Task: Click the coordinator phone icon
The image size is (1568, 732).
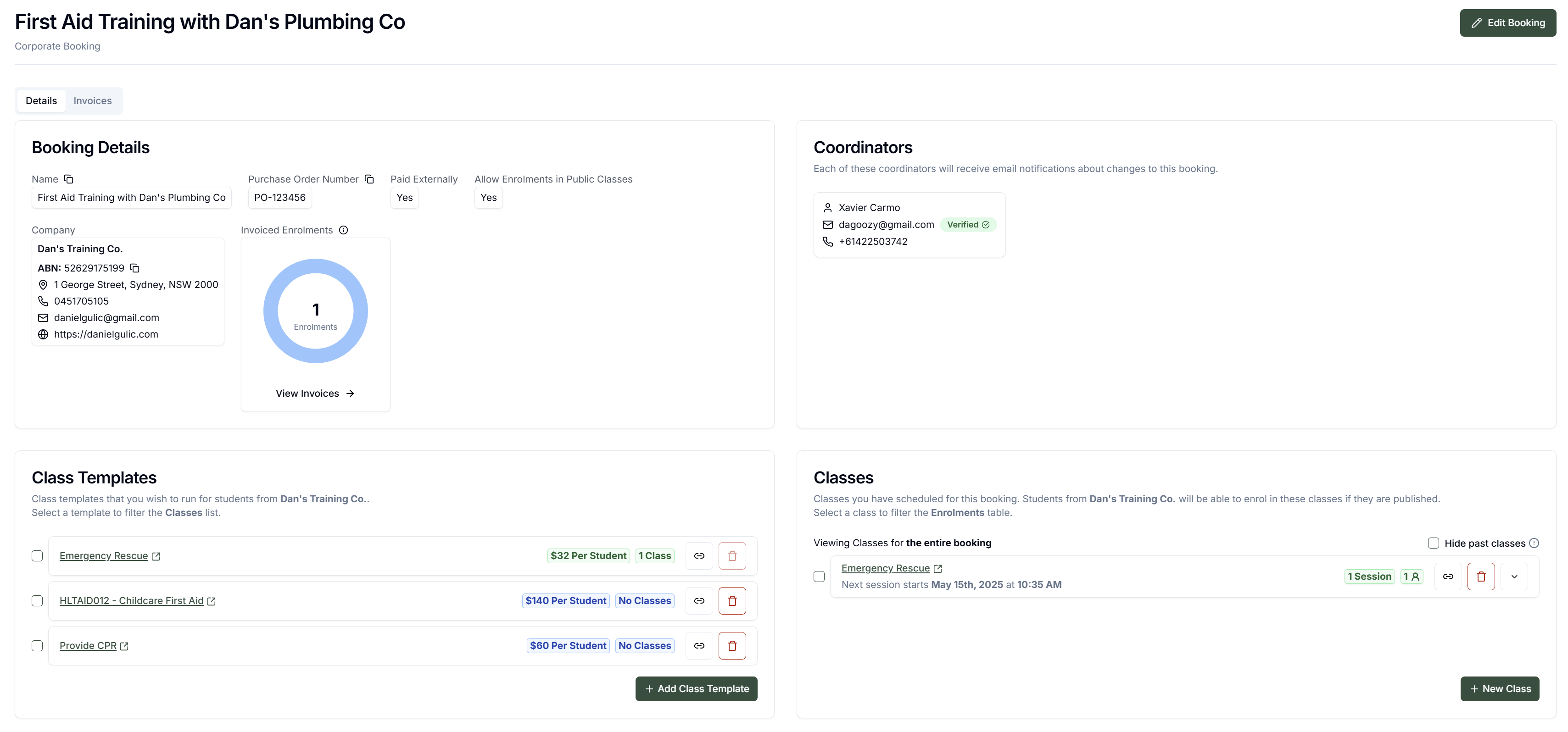Action: (827, 242)
